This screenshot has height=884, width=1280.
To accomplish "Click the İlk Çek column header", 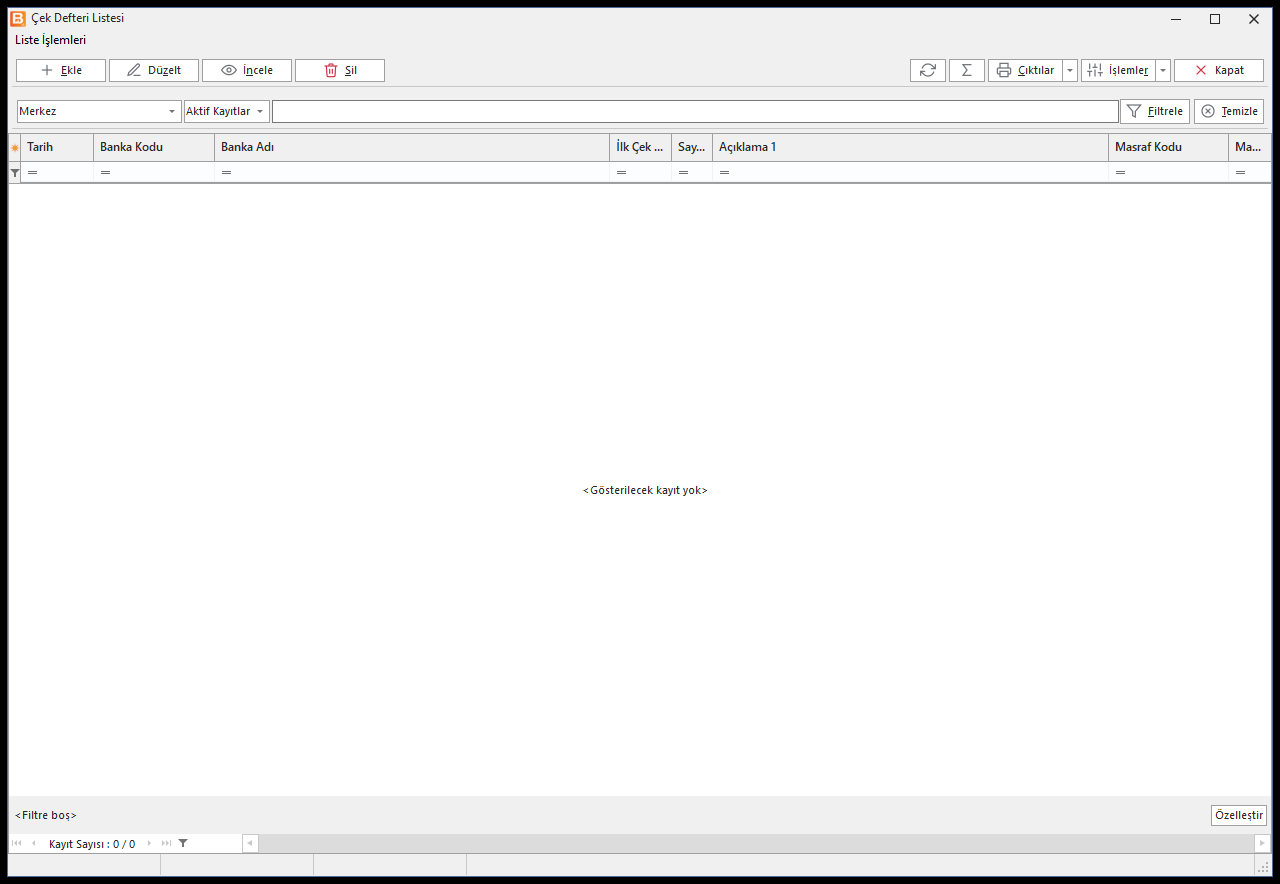I will tap(640, 147).
